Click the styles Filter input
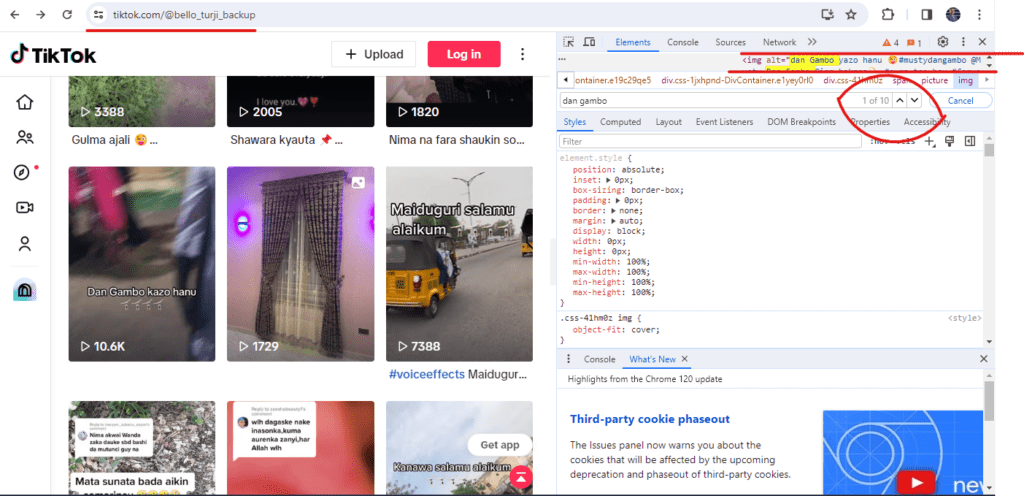The height and width of the screenshot is (496, 1024). (711, 142)
